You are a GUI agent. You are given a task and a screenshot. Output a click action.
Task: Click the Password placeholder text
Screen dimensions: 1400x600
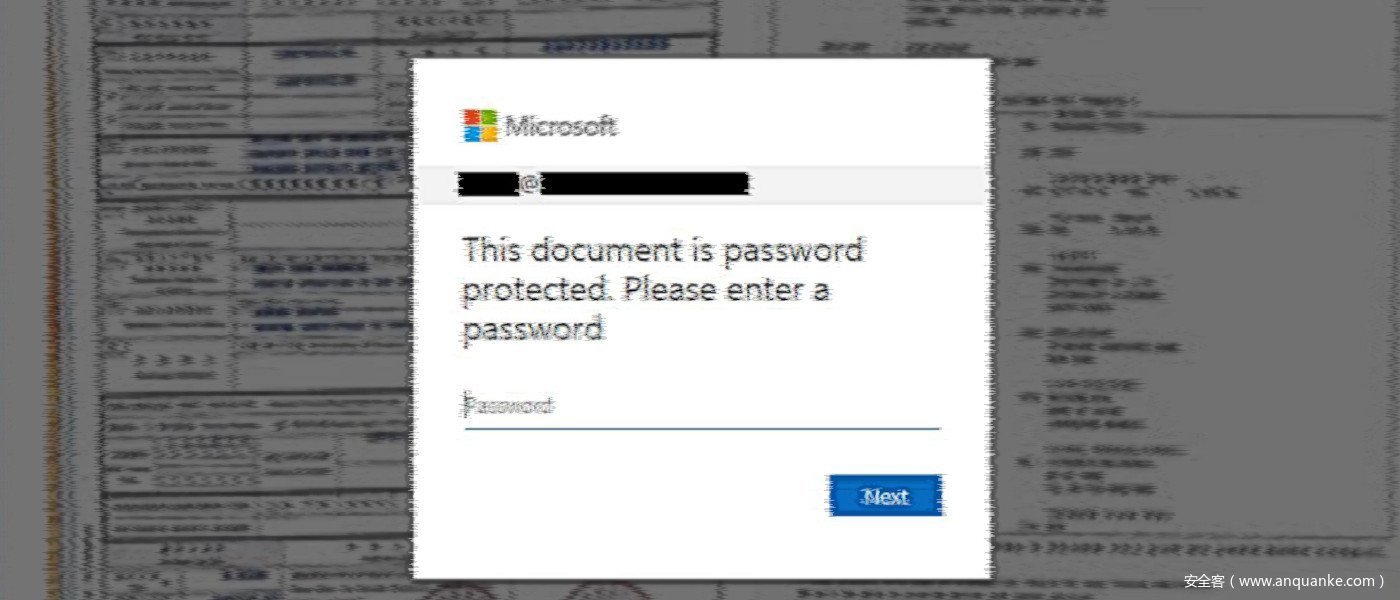pyautogui.click(x=509, y=406)
